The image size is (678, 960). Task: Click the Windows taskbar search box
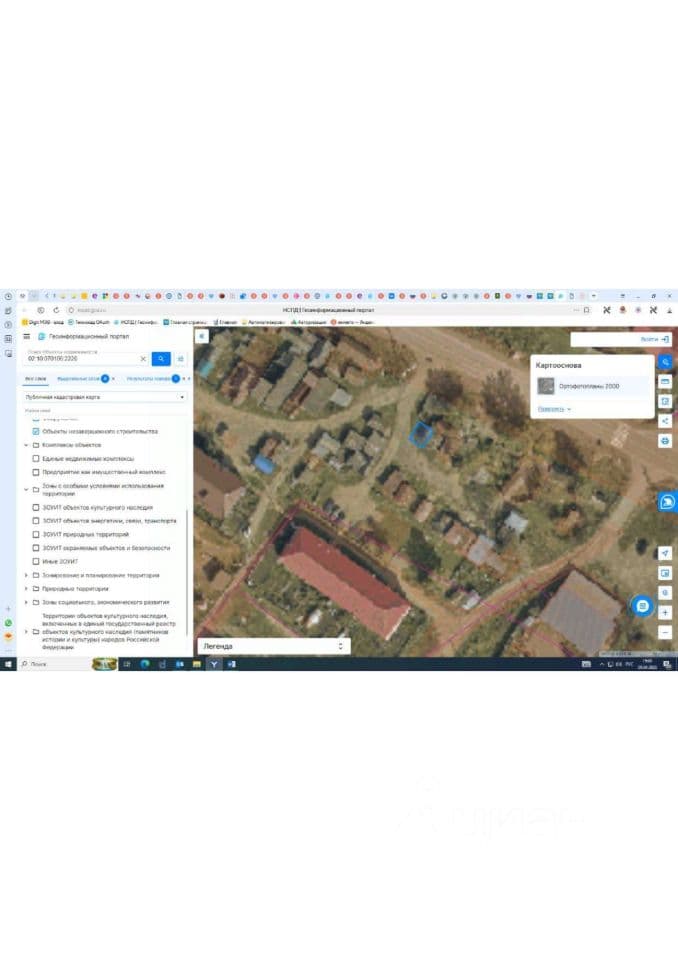[55, 664]
